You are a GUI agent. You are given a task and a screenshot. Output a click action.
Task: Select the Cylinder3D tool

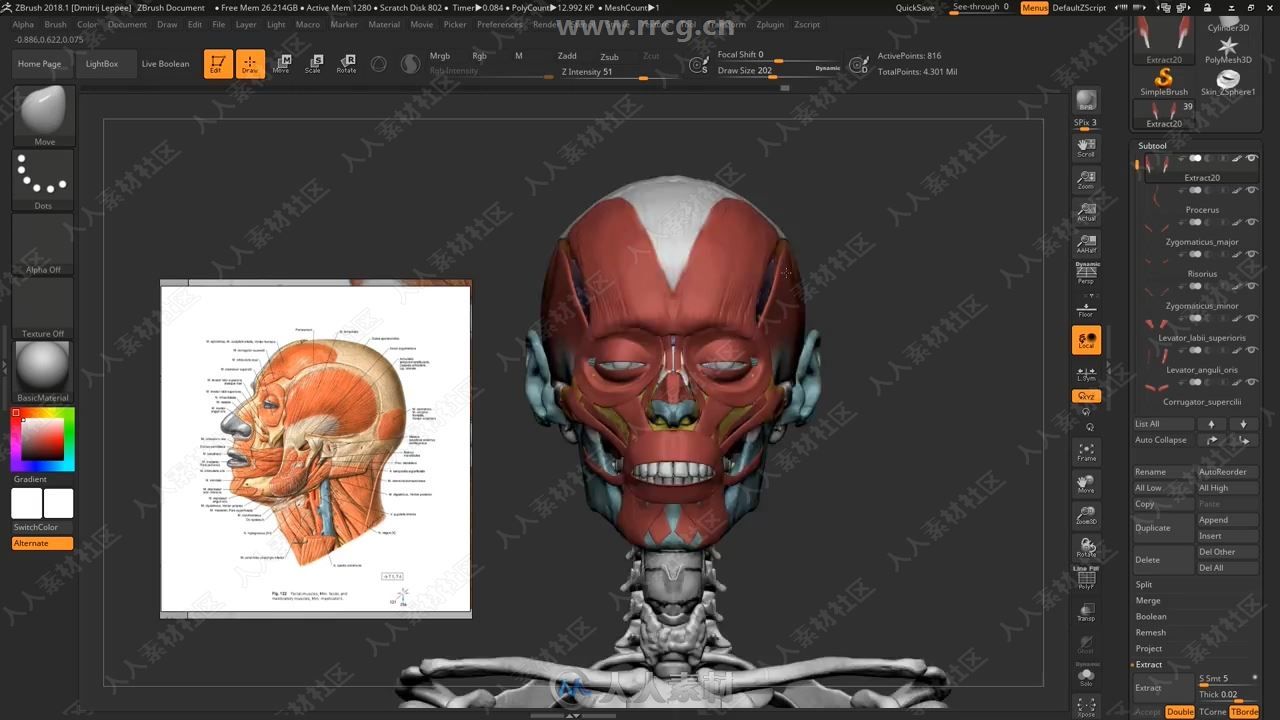(1228, 26)
